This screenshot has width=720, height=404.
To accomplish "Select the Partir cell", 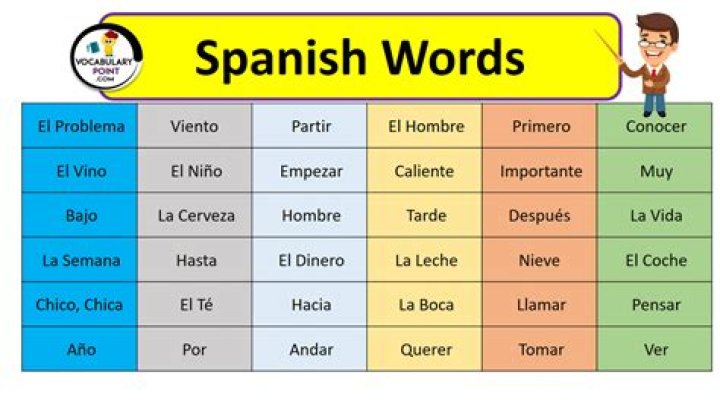I will 311,127.
